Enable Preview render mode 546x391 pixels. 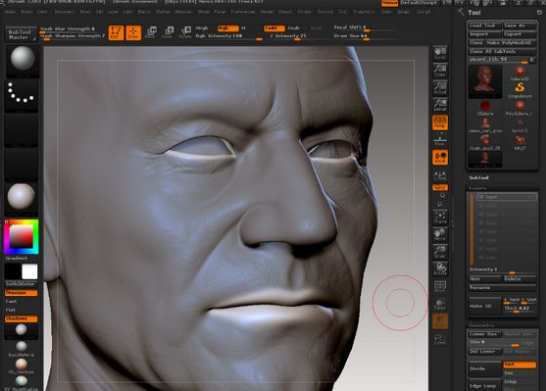click(21, 293)
